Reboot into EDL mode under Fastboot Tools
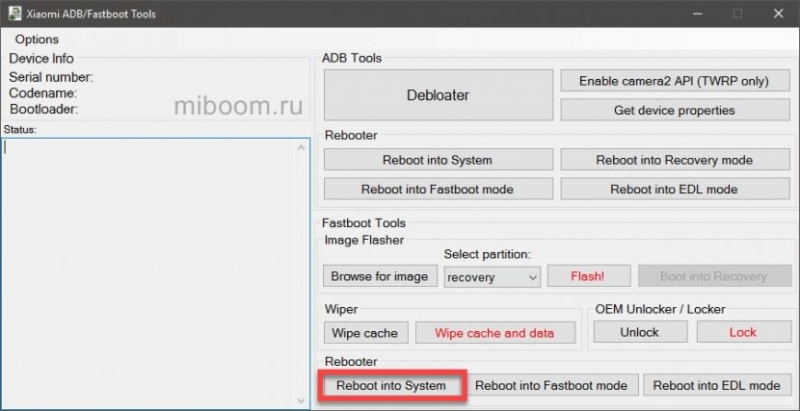 [x=717, y=385]
